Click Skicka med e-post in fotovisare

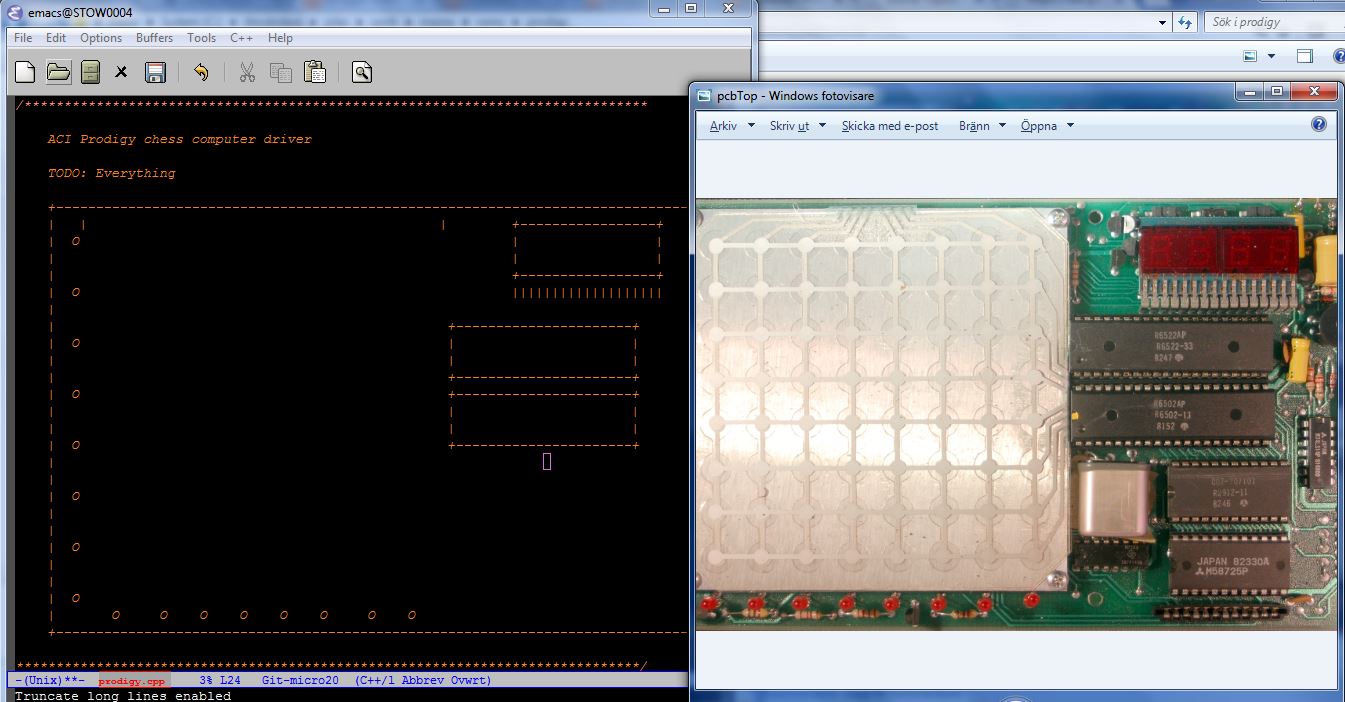point(889,125)
